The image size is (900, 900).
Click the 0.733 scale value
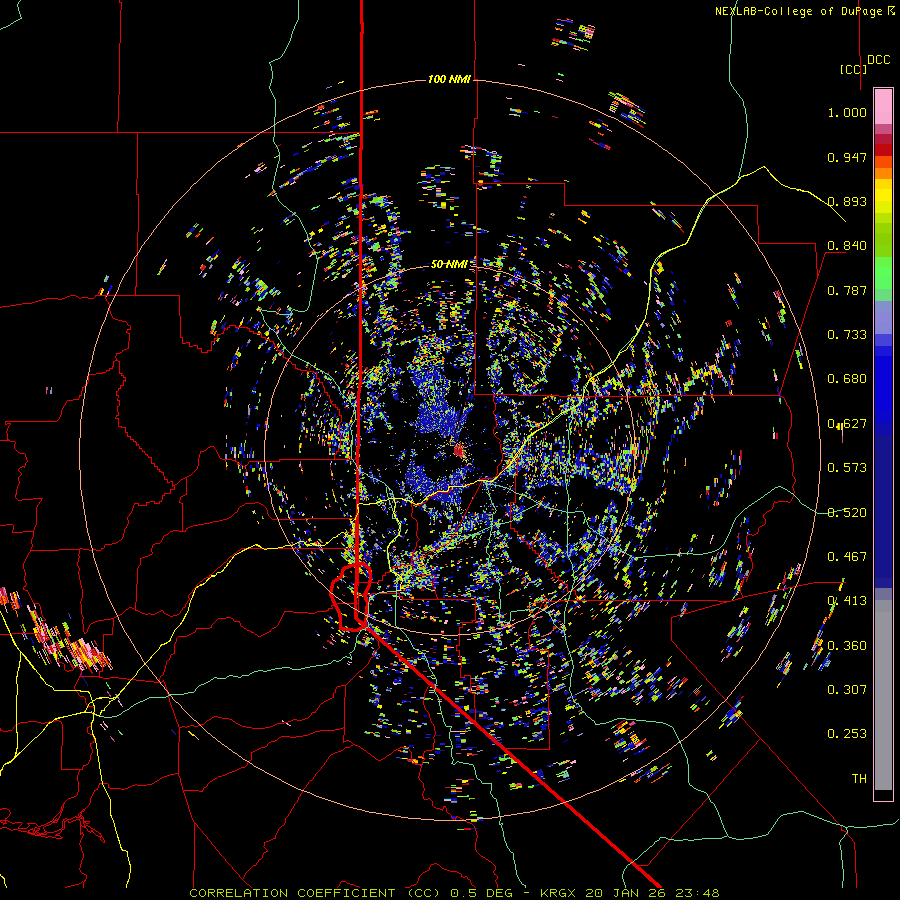[847, 335]
